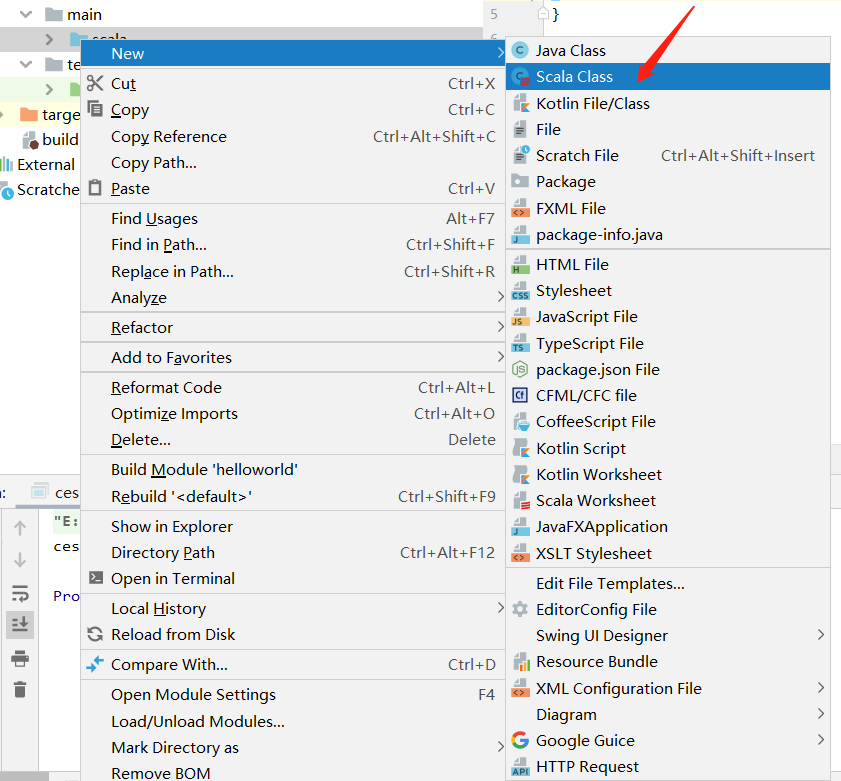Choose Delete... from context menu
Viewport: 841px width, 781px height.
tap(293, 439)
